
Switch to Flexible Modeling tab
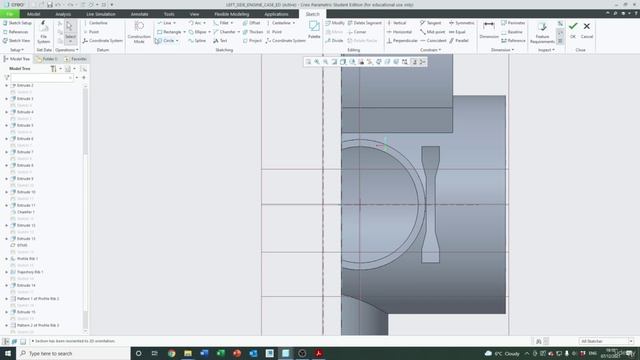pyautogui.click(x=231, y=14)
